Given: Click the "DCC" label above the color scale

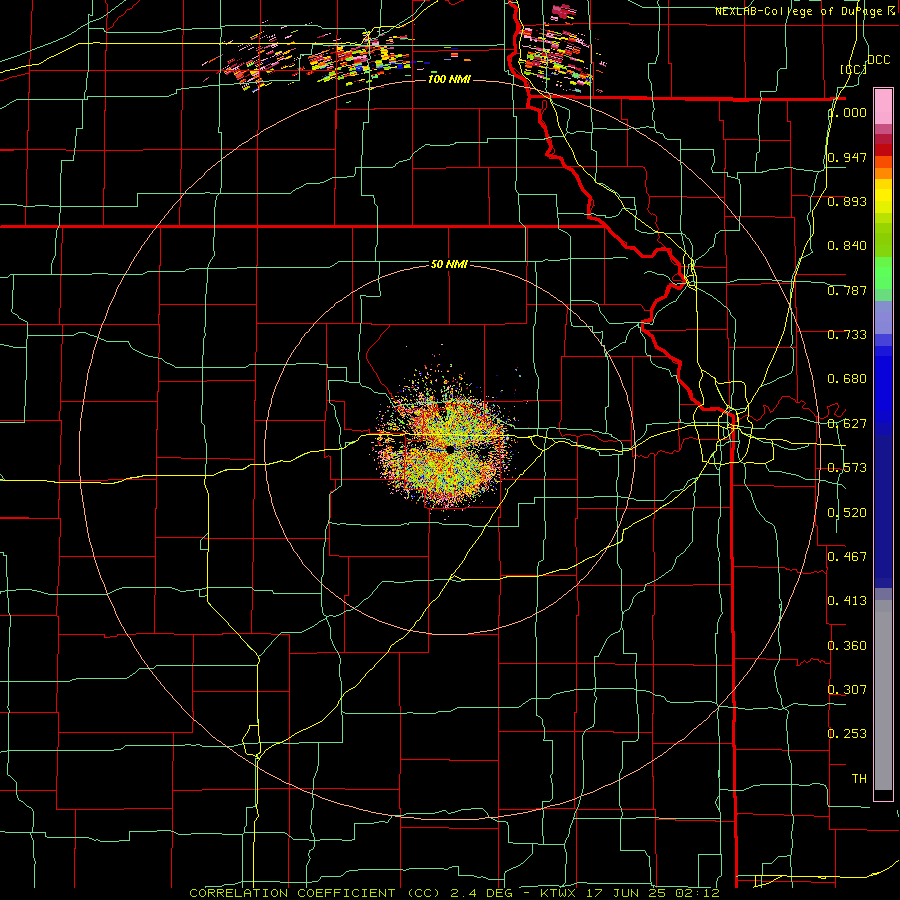Looking at the screenshot, I should tap(878, 60).
